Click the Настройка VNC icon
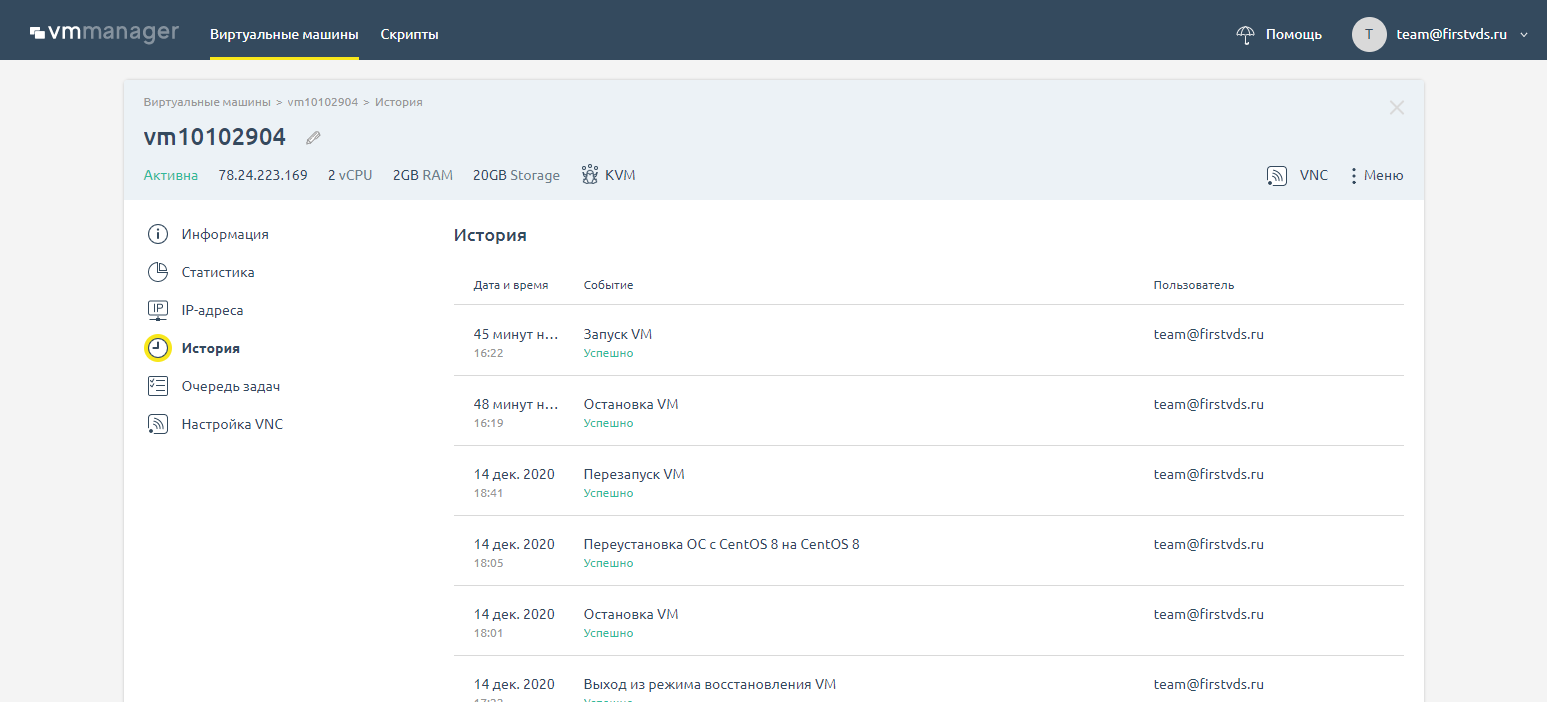Image resolution: width=1547 pixels, height=702 pixels. (x=158, y=424)
